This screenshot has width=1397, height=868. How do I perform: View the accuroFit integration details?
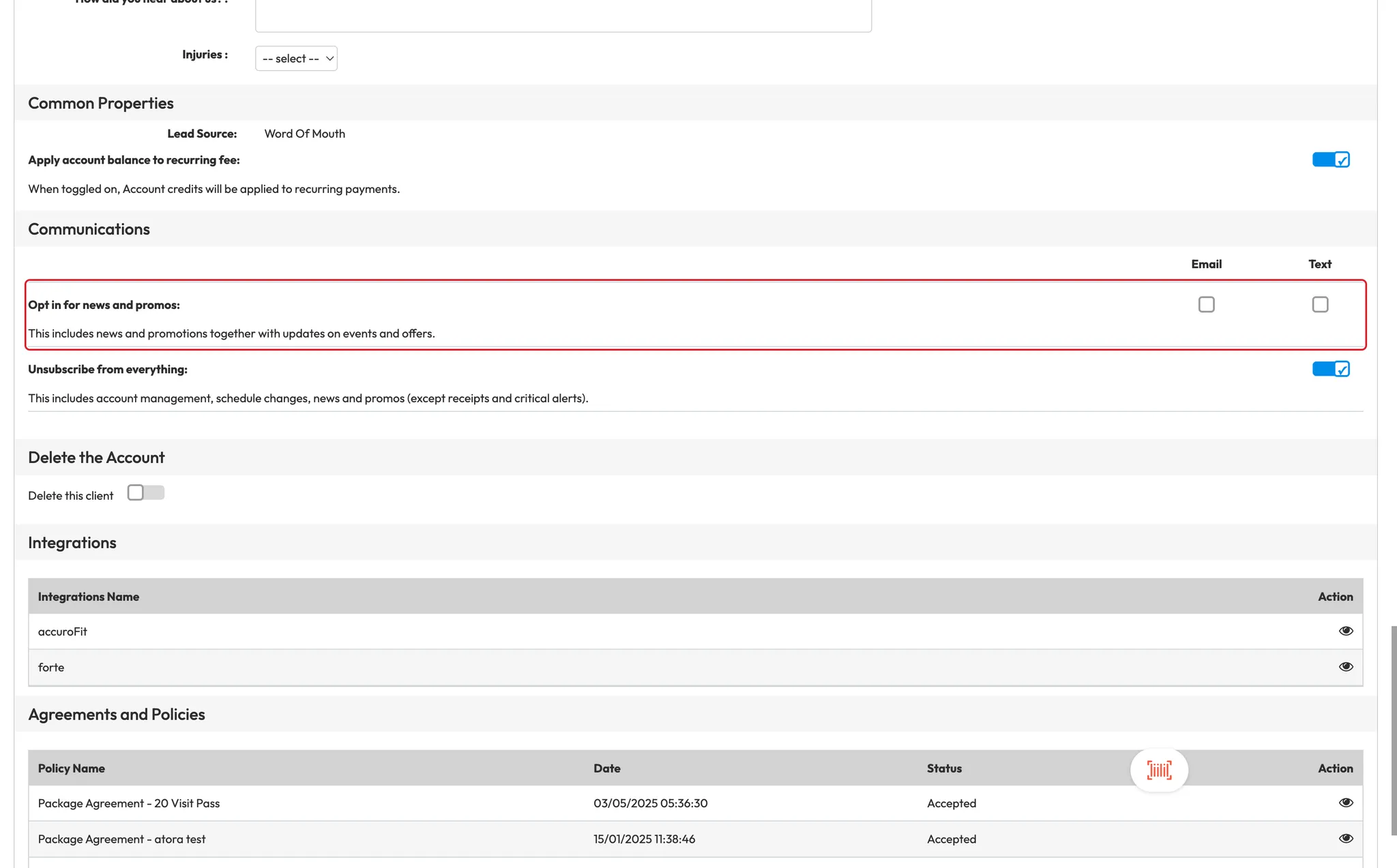pyautogui.click(x=1345, y=631)
